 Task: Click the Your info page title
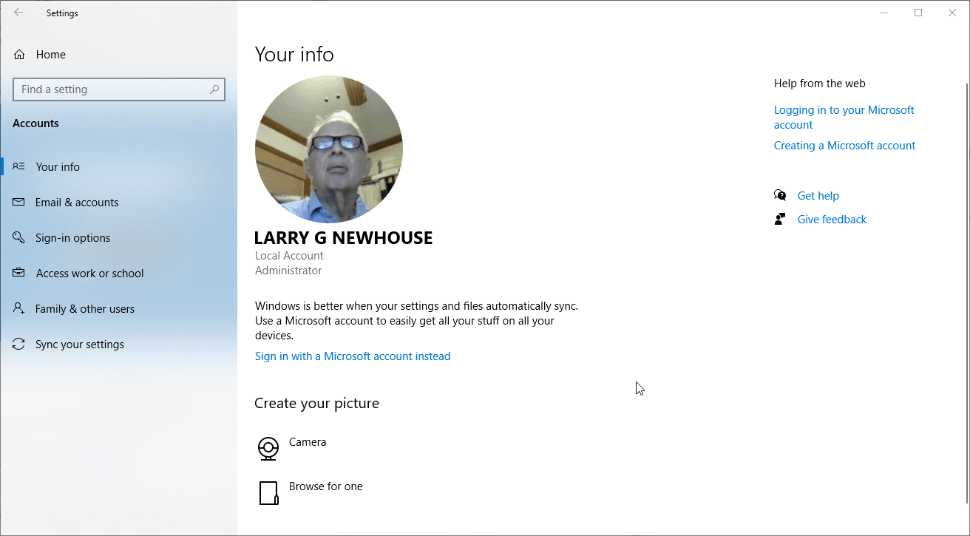(x=294, y=54)
